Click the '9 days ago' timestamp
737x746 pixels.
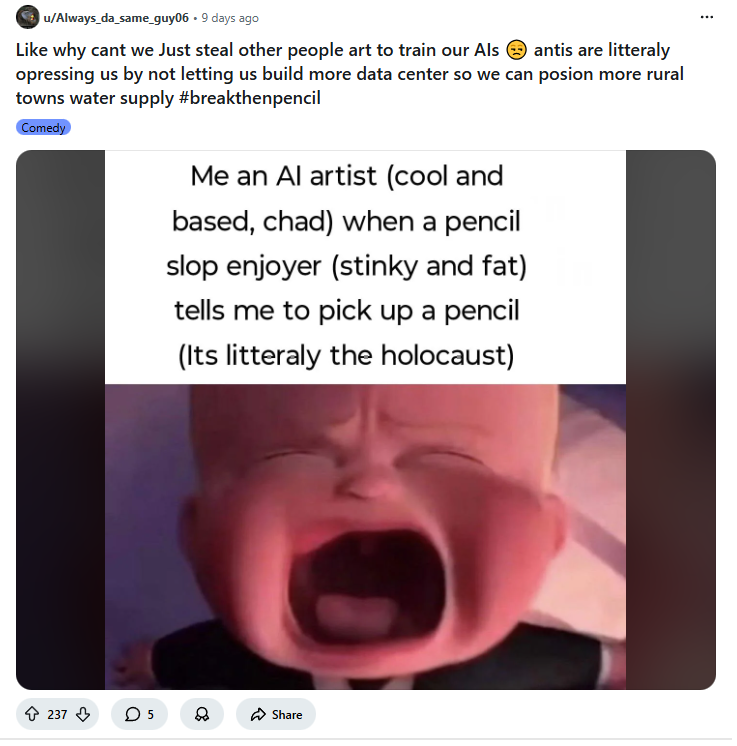click(x=229, y=18)
